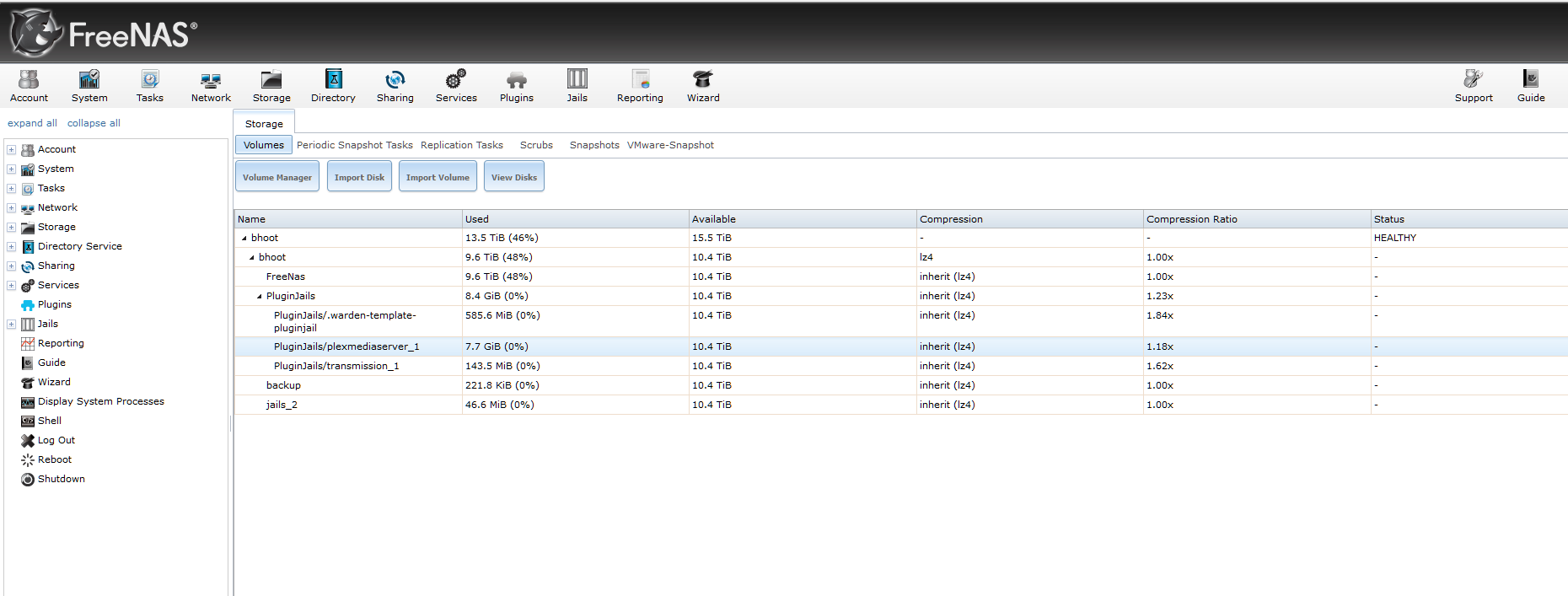1568x596 pixels.
Task: Select FreeNas dataset row
Action: (901, 277)
